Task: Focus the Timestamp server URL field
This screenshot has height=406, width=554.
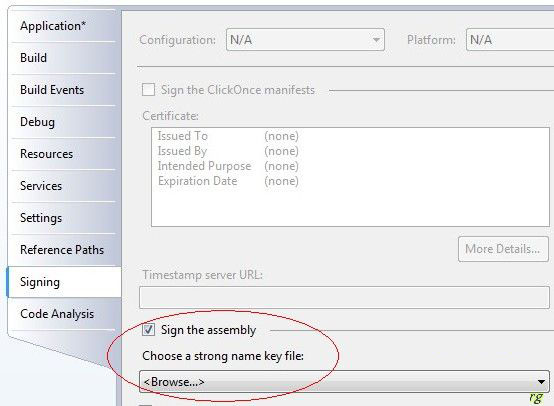Action: coord(344,298)
